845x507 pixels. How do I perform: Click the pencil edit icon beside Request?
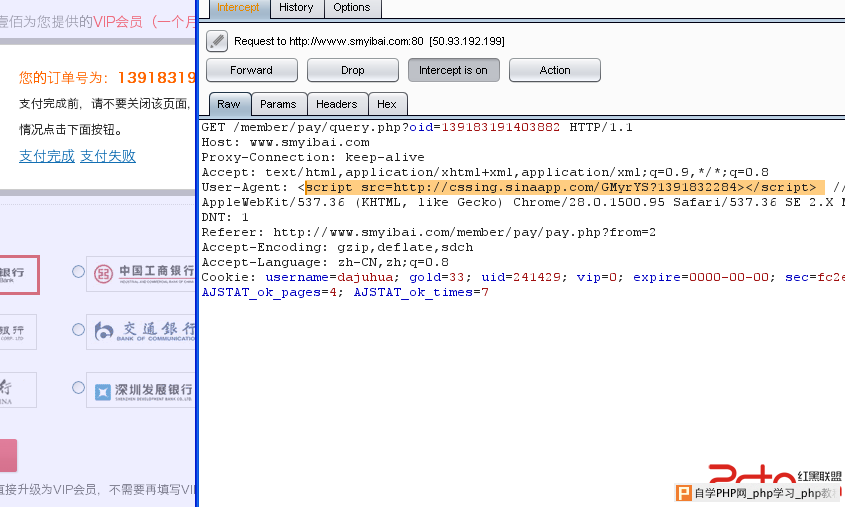(x=217, y=41)
